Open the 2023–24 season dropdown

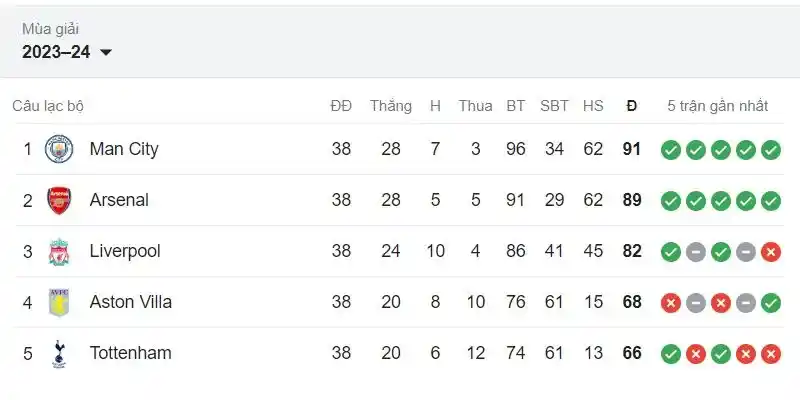click(67, 52)
